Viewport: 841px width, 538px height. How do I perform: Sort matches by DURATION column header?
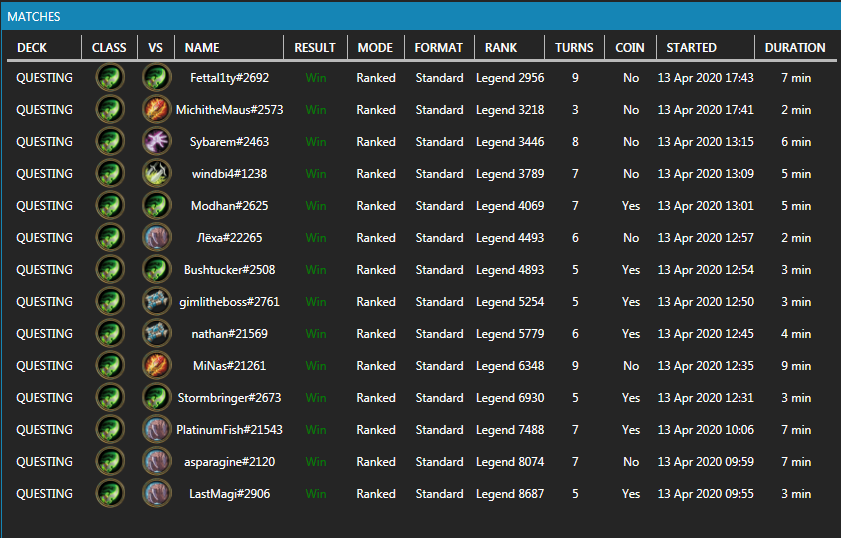795,48
